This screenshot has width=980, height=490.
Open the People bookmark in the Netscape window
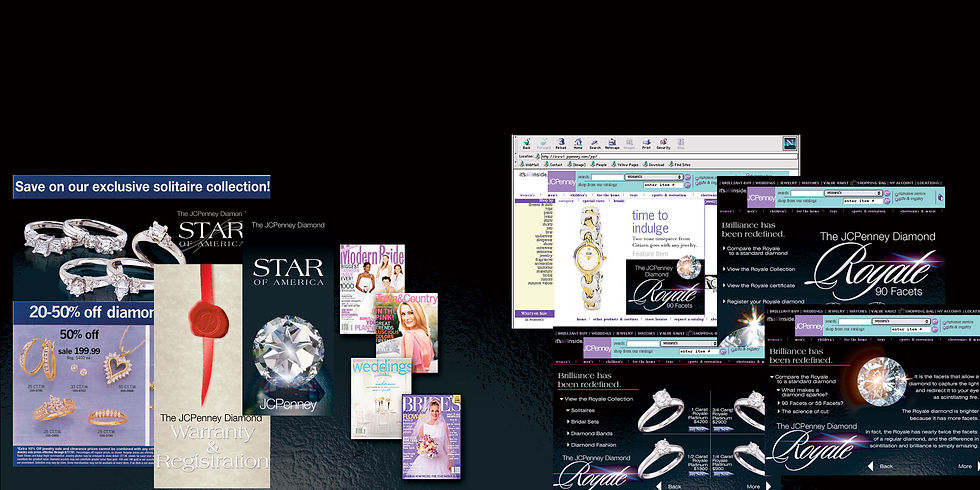(599, 164)
